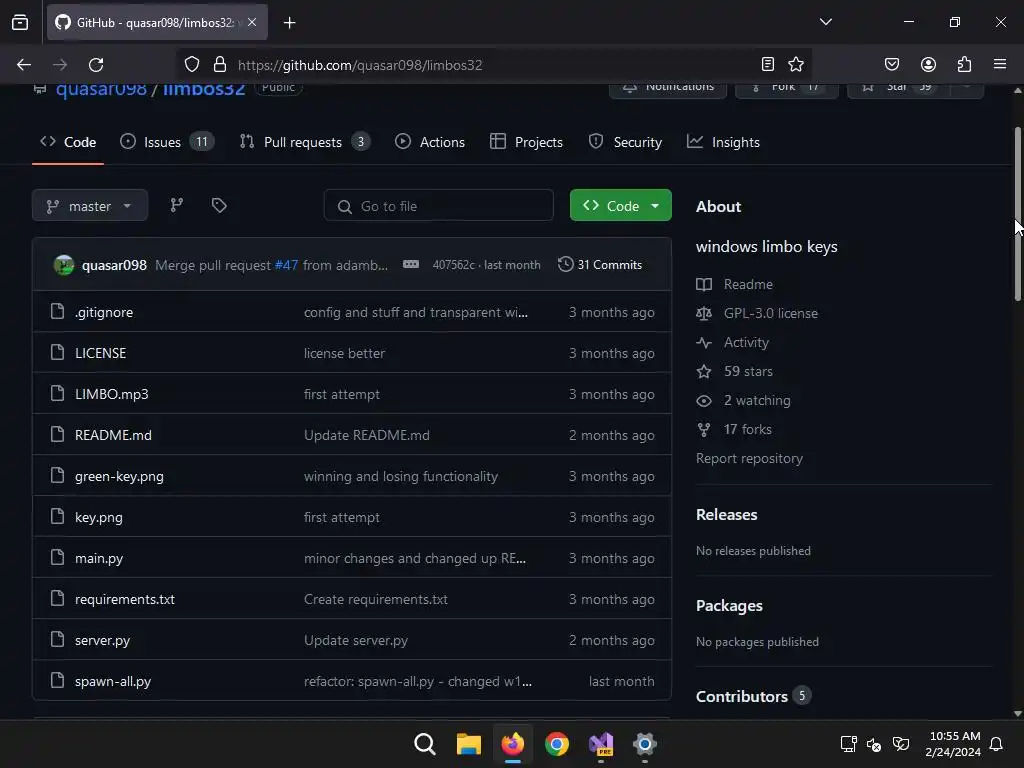Open the 31 Commits history link
The height and width of the screenshot is (768, 1024).
click(600, 264)
